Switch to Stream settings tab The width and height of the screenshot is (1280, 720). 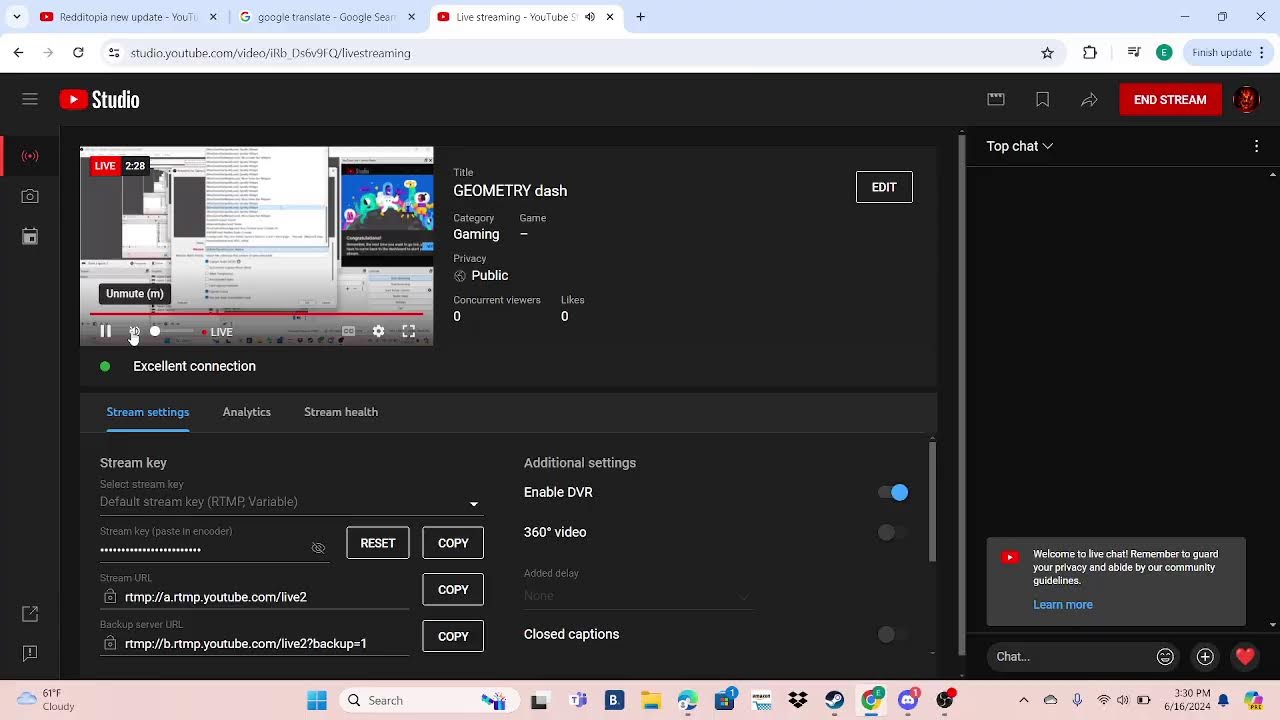click(148, 412)
